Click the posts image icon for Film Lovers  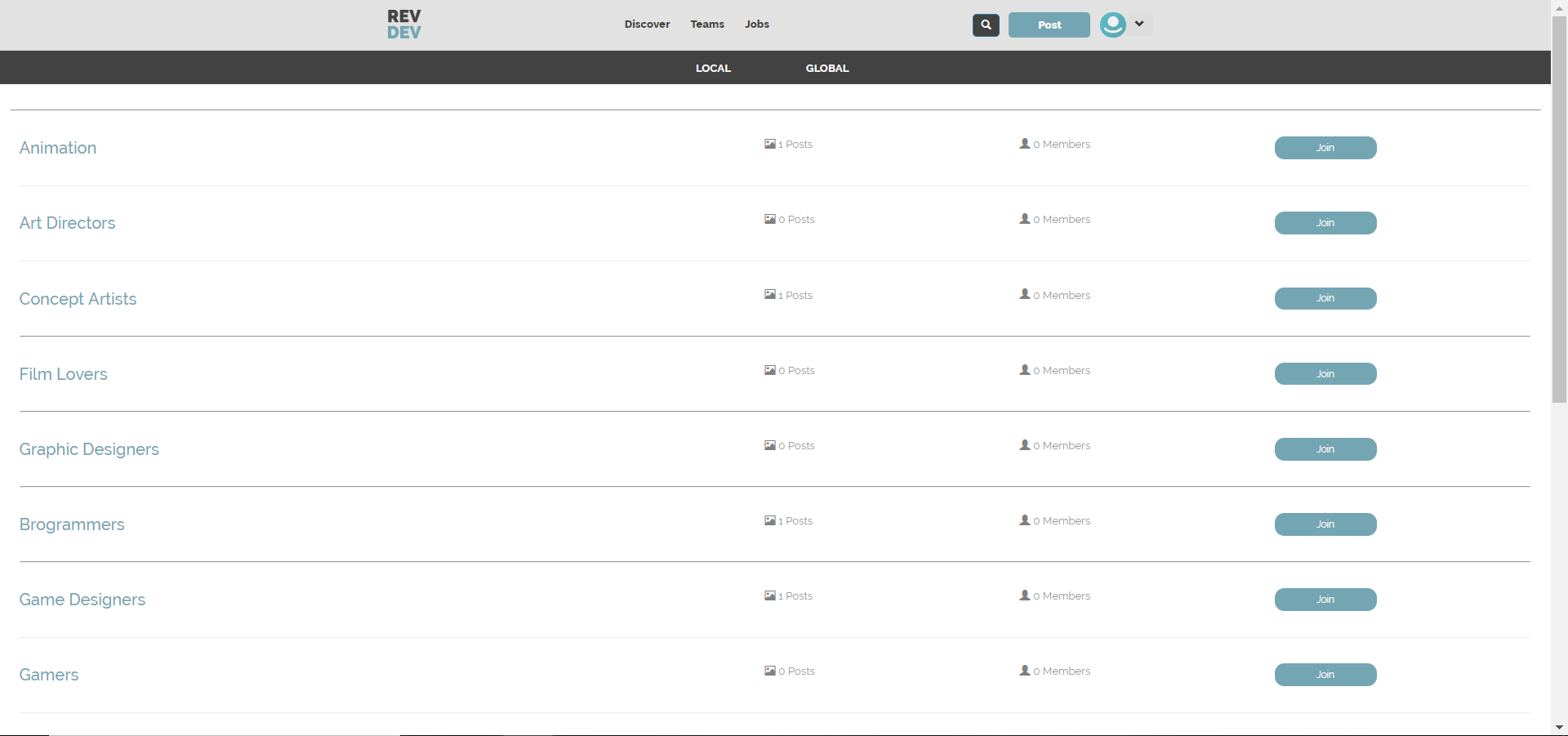click(x=770, y=370)
